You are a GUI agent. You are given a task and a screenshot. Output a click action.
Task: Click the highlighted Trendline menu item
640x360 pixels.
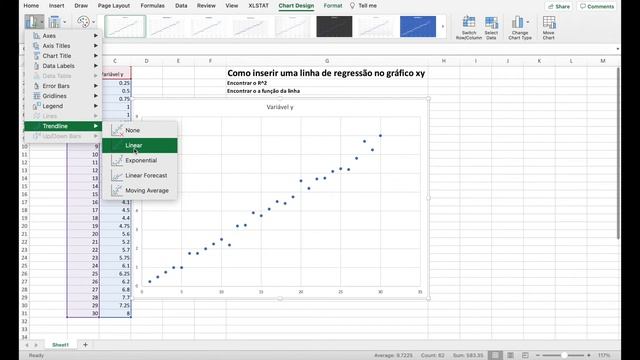[x=63, y=126]
